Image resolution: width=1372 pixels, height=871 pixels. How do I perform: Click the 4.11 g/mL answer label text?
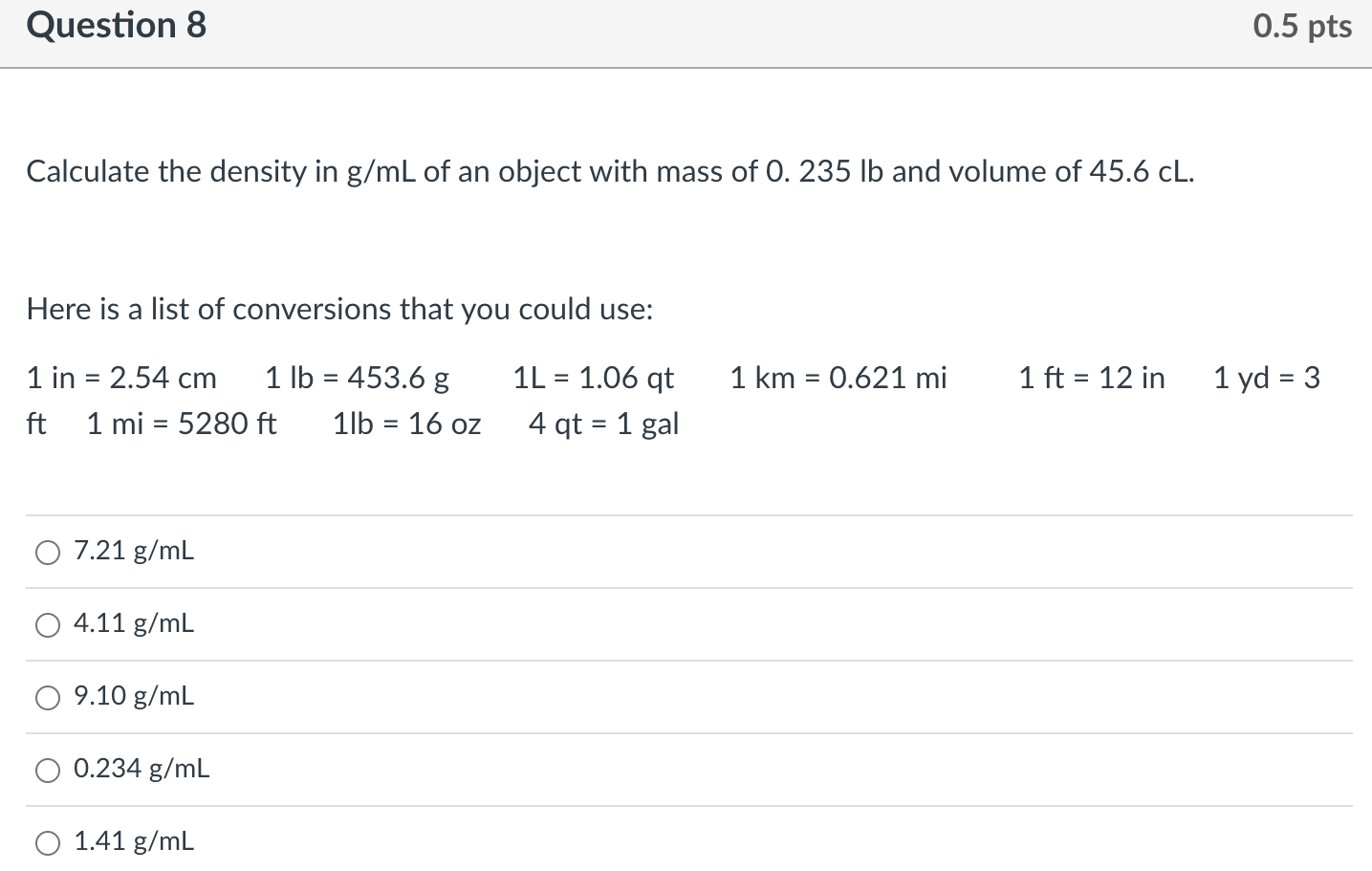[133, 623]
